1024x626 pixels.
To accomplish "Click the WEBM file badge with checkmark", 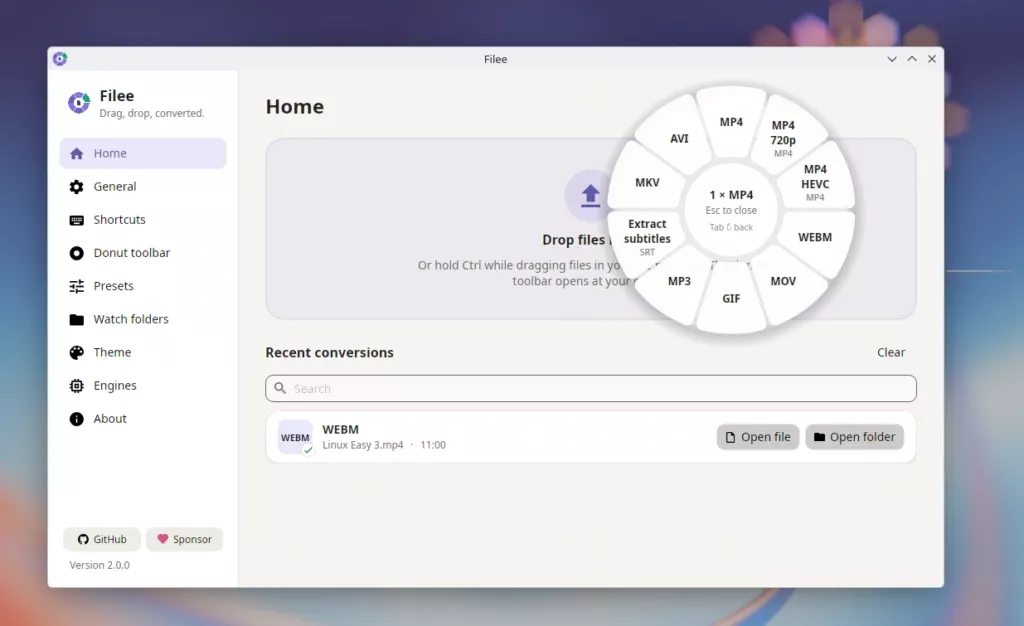I will 295,437.
